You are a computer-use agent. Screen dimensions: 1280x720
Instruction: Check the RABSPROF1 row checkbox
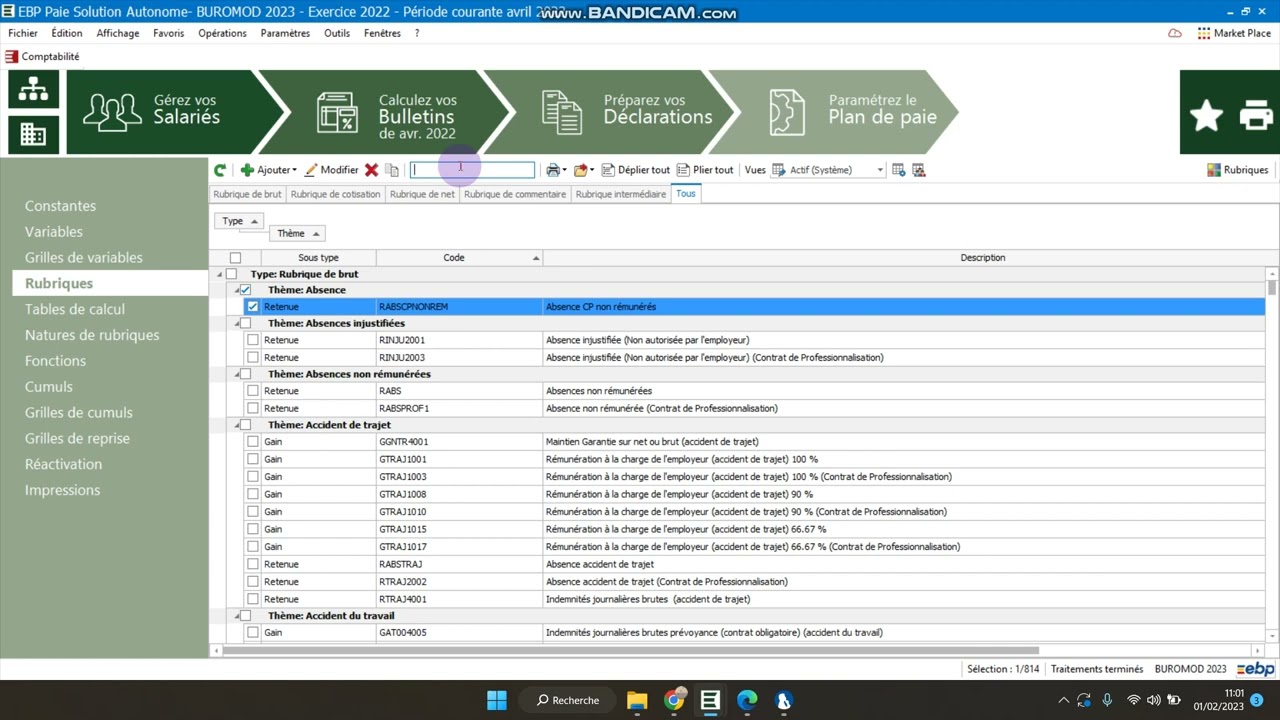click(252, 408)
